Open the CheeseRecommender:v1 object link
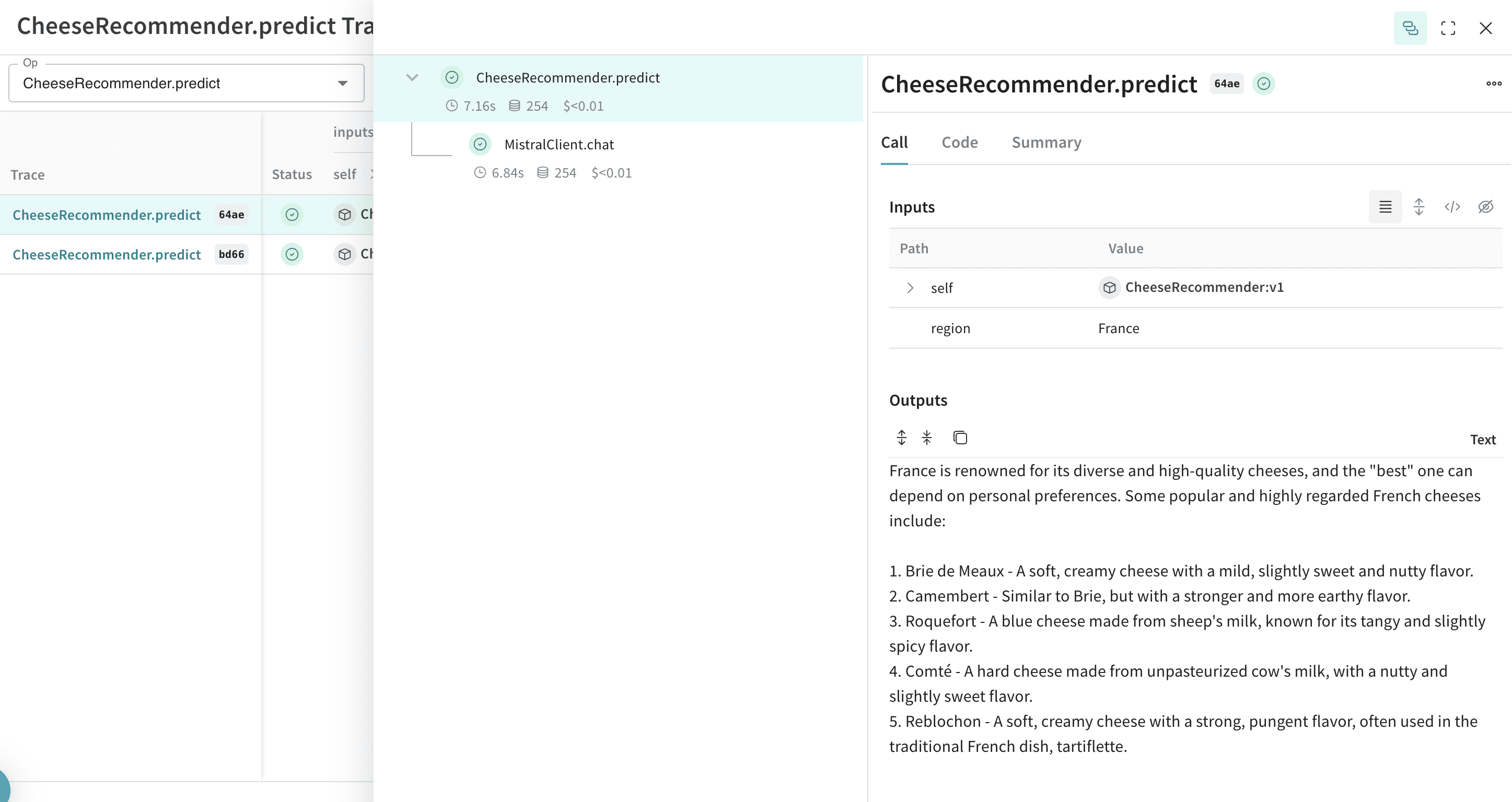 (1204, 288)
